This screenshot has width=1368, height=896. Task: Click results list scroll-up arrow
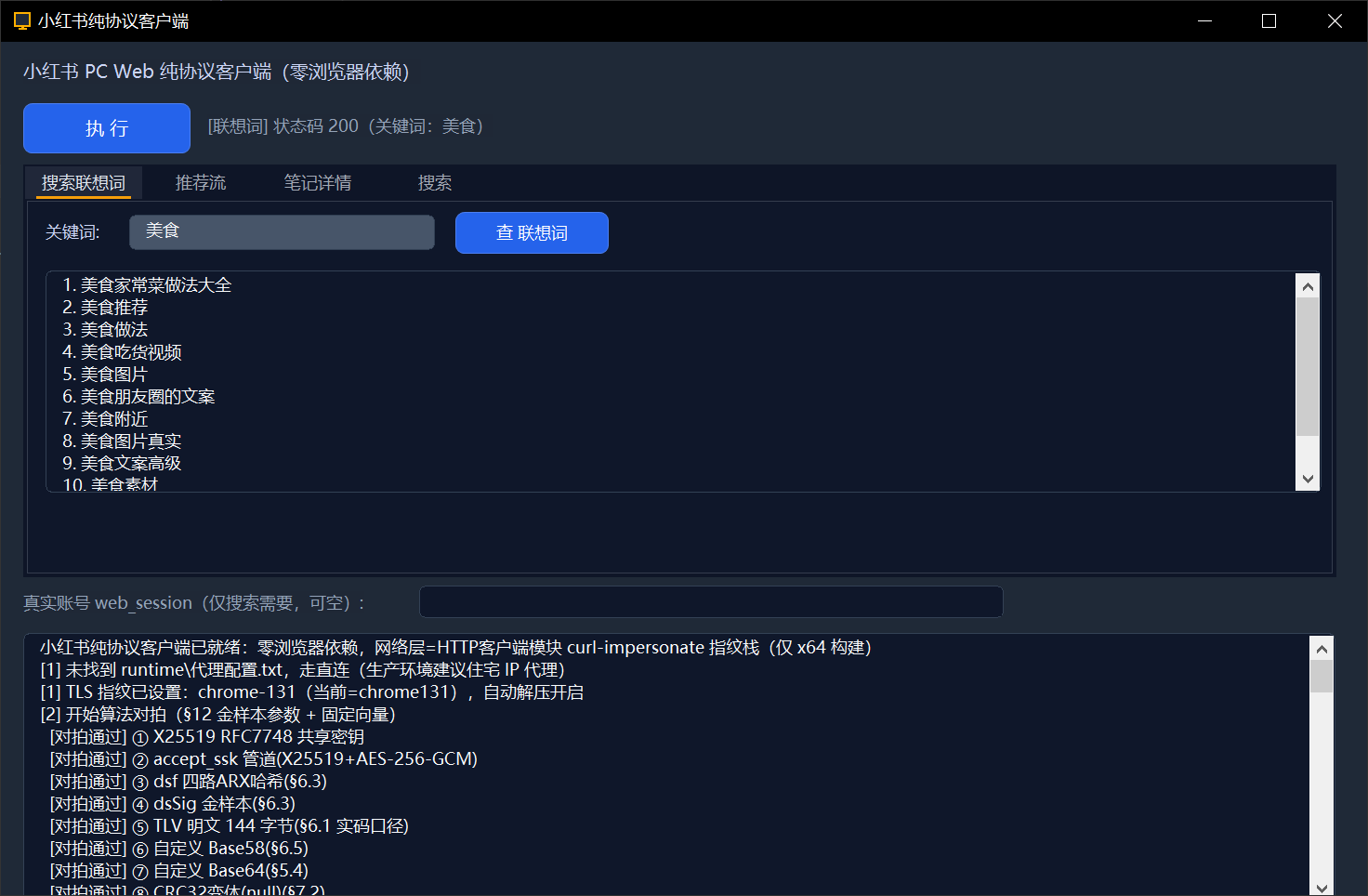(x=1308, y=286)
